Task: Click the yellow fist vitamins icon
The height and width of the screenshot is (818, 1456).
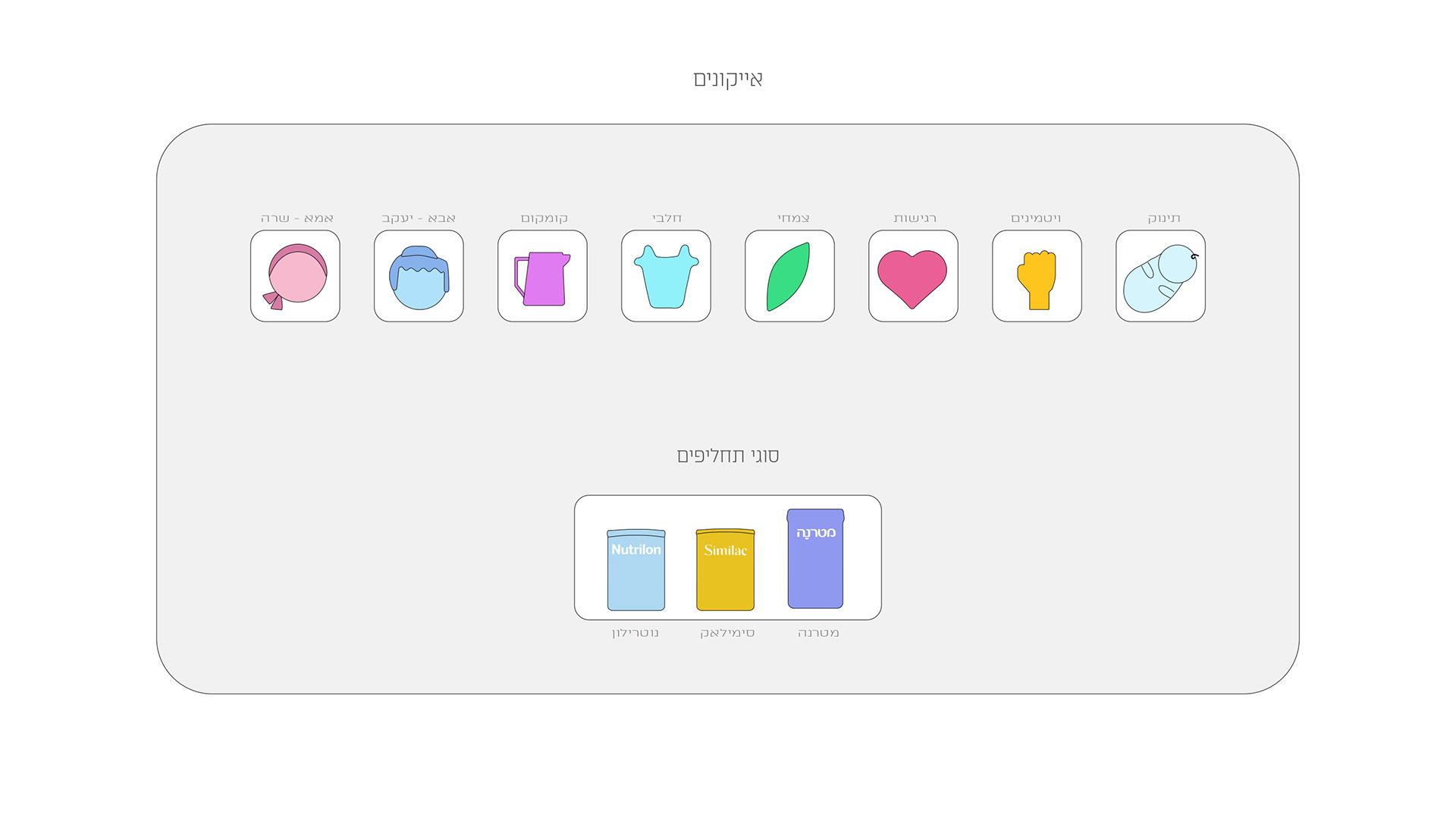Action: tap(1037, 276)
